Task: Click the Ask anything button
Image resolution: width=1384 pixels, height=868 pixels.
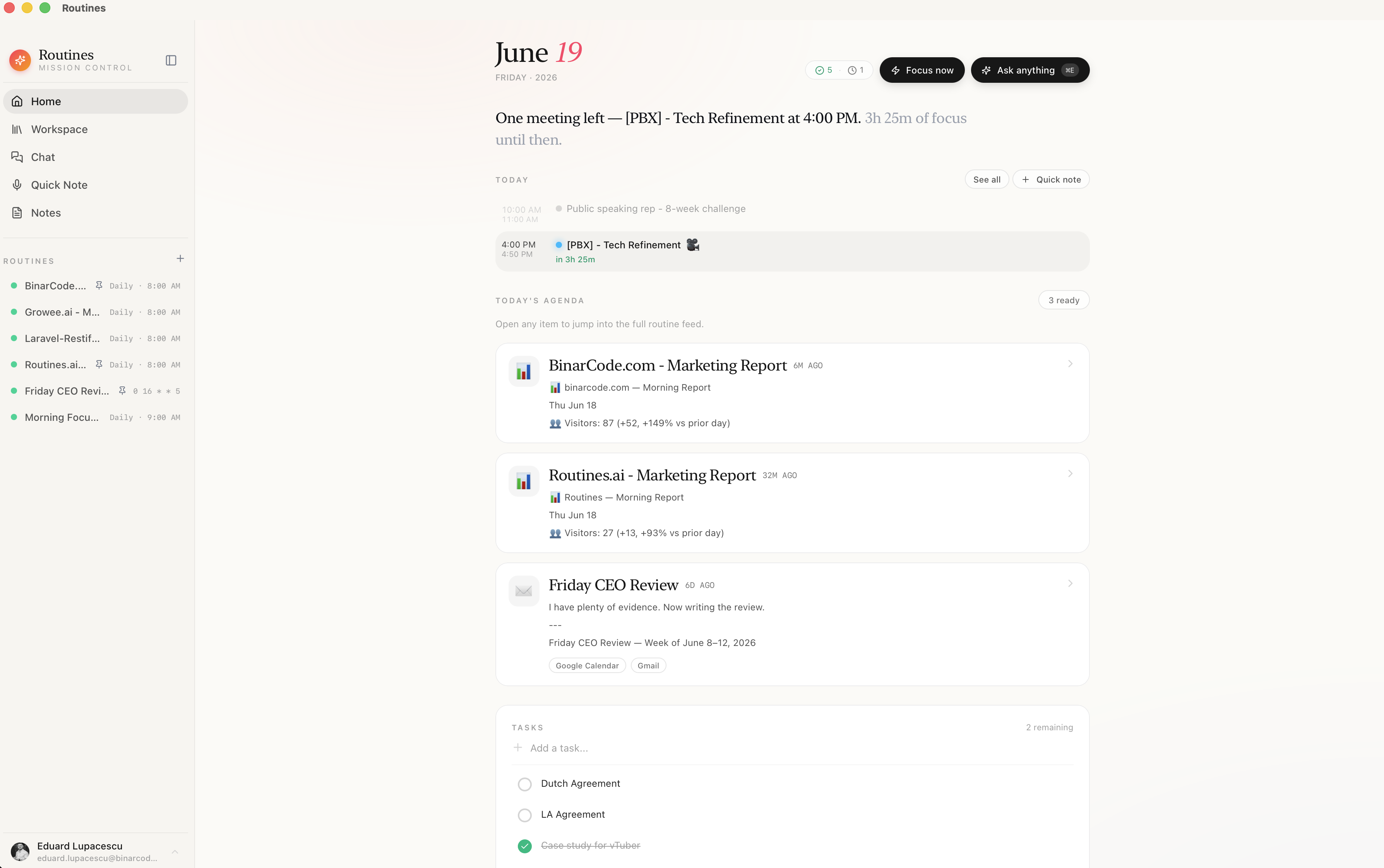Action: pyautogui.click(x=1029, y=70)
